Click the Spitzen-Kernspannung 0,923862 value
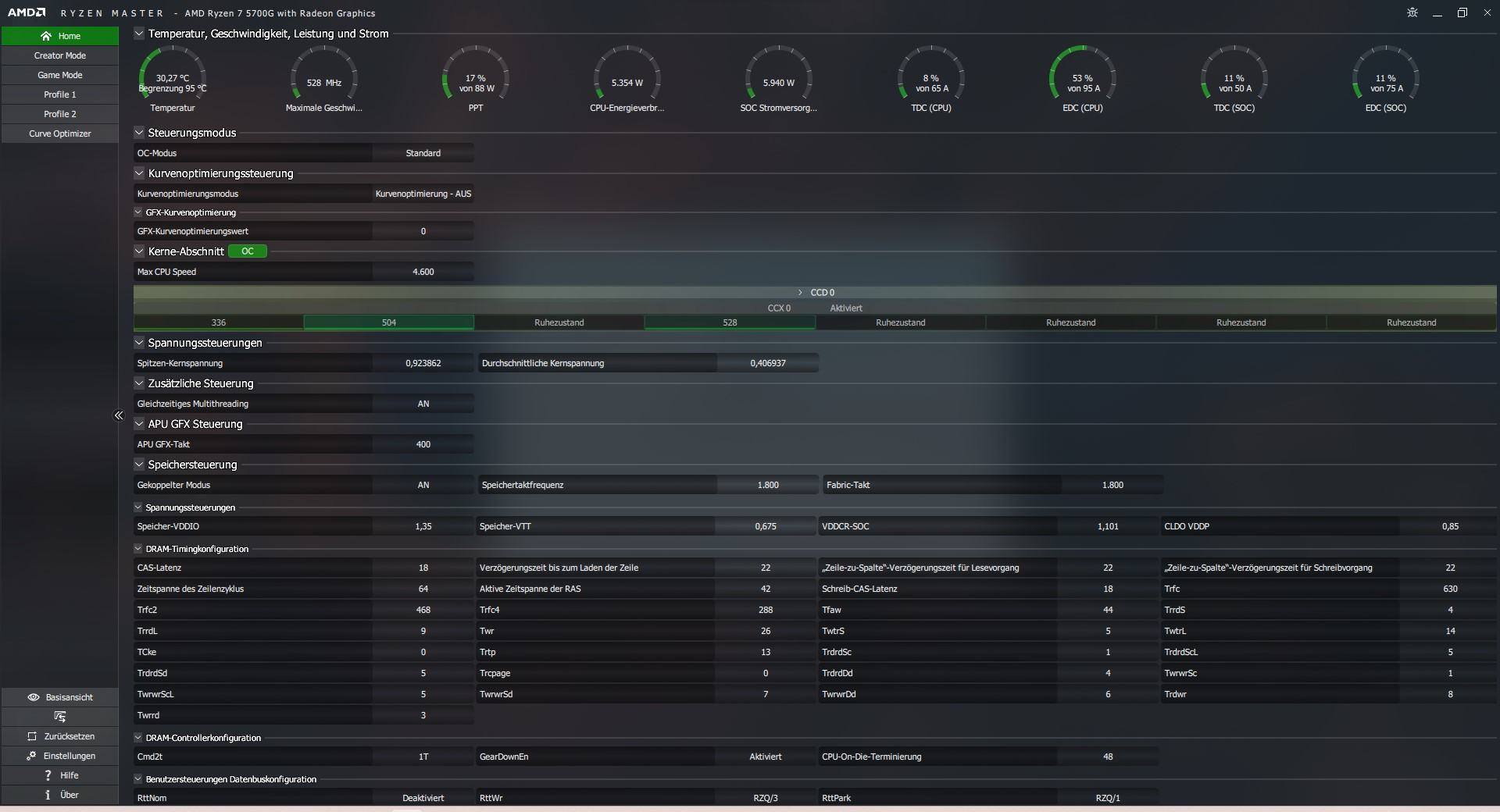This screenshot has height=812, width=1500. pyautogui.click(x=423, y=363)
